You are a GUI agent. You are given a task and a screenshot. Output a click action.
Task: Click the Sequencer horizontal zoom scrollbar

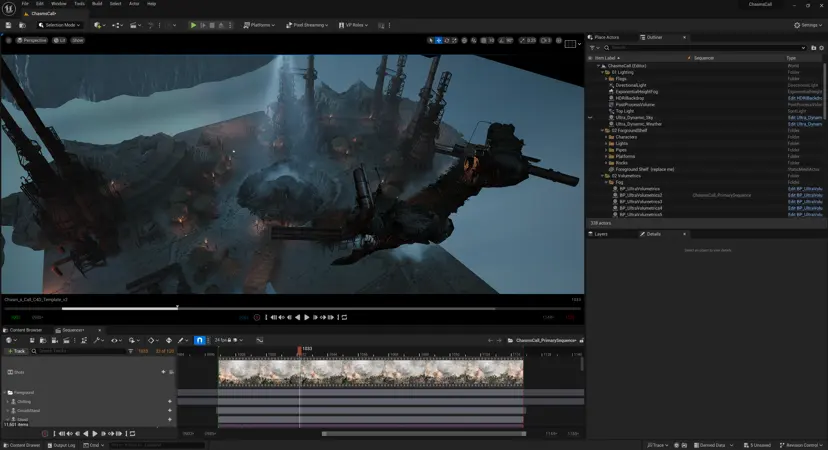click(424, 434)
